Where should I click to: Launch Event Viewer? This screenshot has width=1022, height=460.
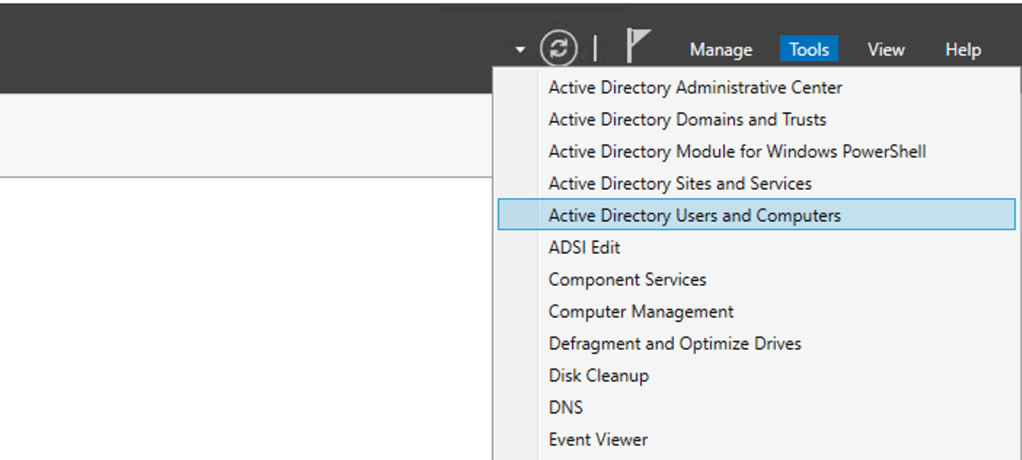point(598,440)
